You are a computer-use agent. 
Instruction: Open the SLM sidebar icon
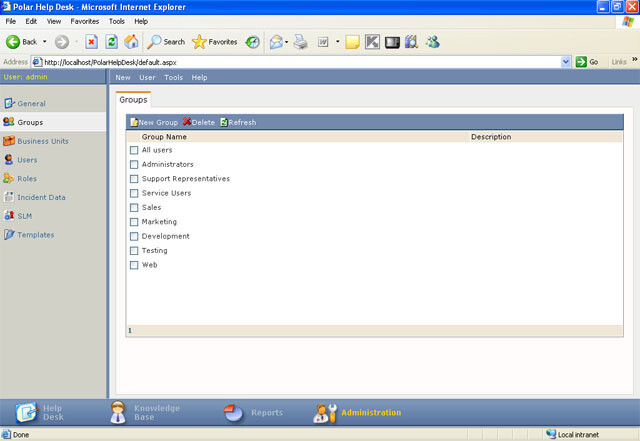[9, 216]
